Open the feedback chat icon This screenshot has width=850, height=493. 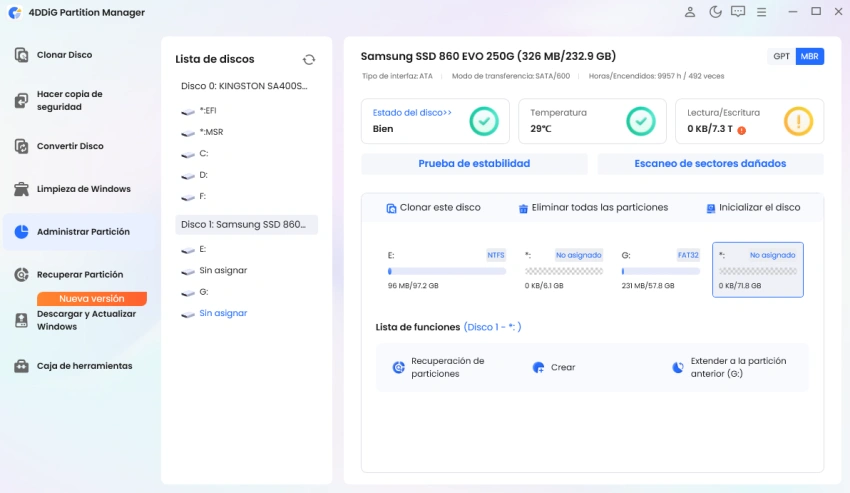(738, 11)
